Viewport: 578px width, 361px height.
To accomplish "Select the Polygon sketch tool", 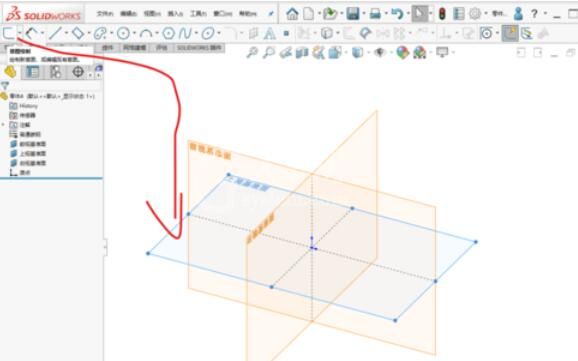I will pyautogui.click(x=169, y=34).
